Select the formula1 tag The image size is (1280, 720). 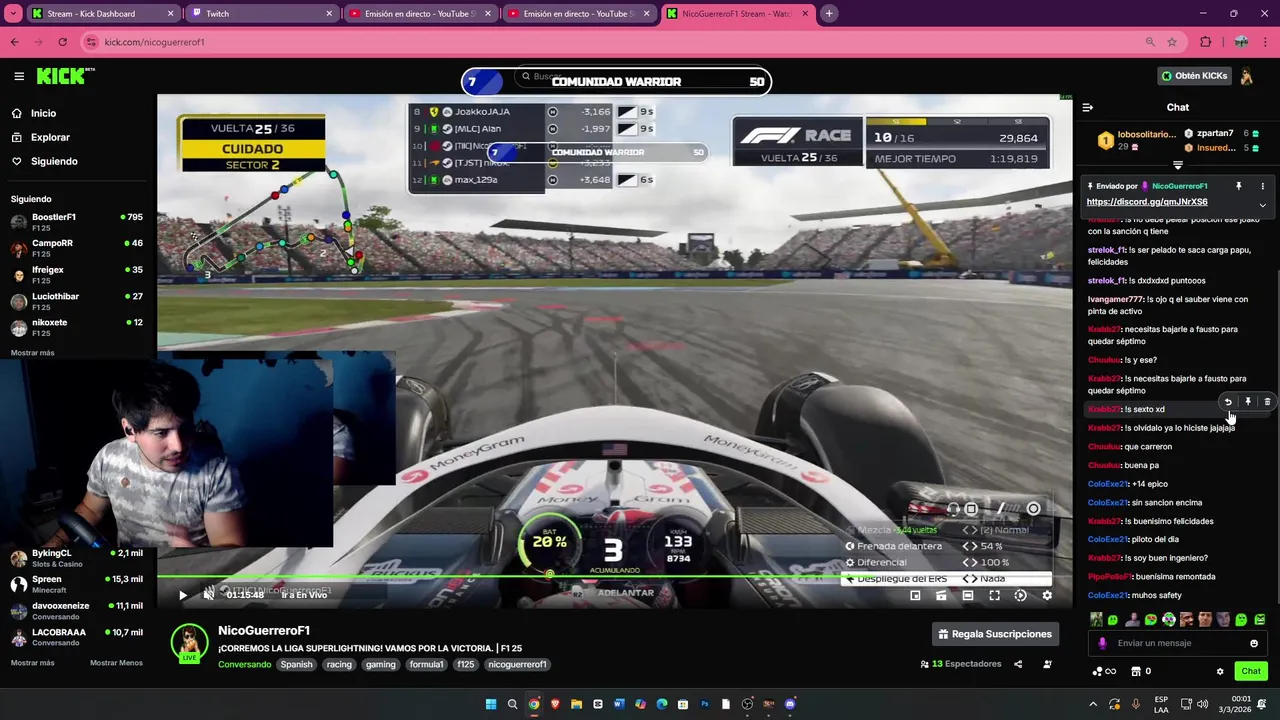pyautogui.click(x=426, y=664)
